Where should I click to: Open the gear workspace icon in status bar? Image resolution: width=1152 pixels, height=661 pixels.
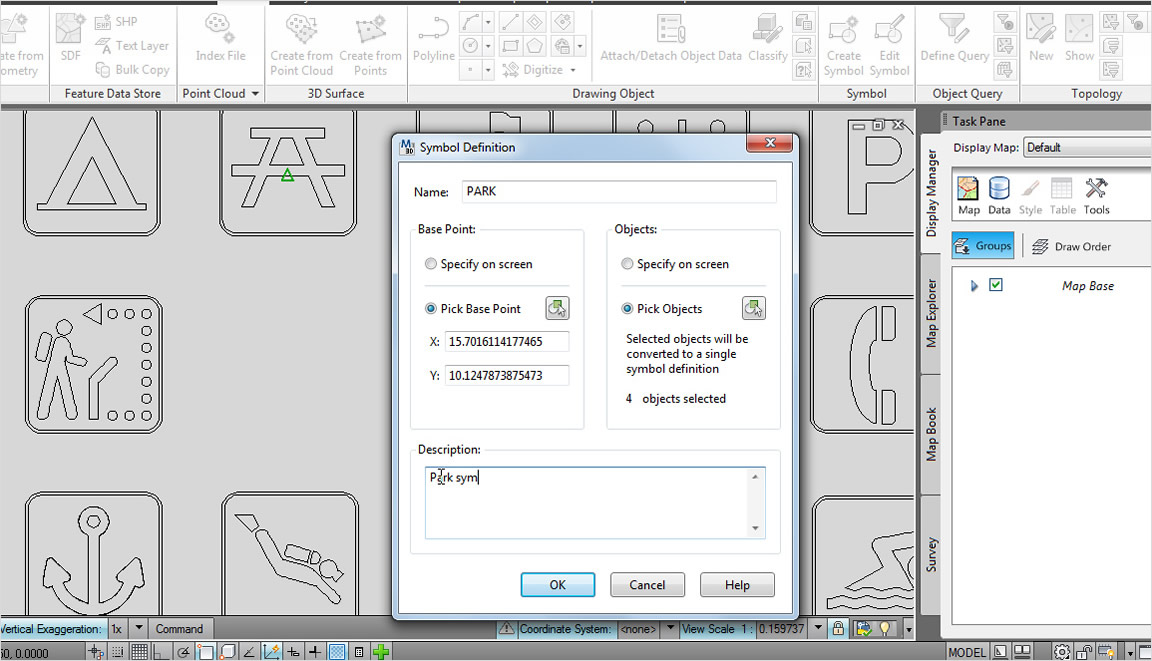click(x=1062, y=651)
